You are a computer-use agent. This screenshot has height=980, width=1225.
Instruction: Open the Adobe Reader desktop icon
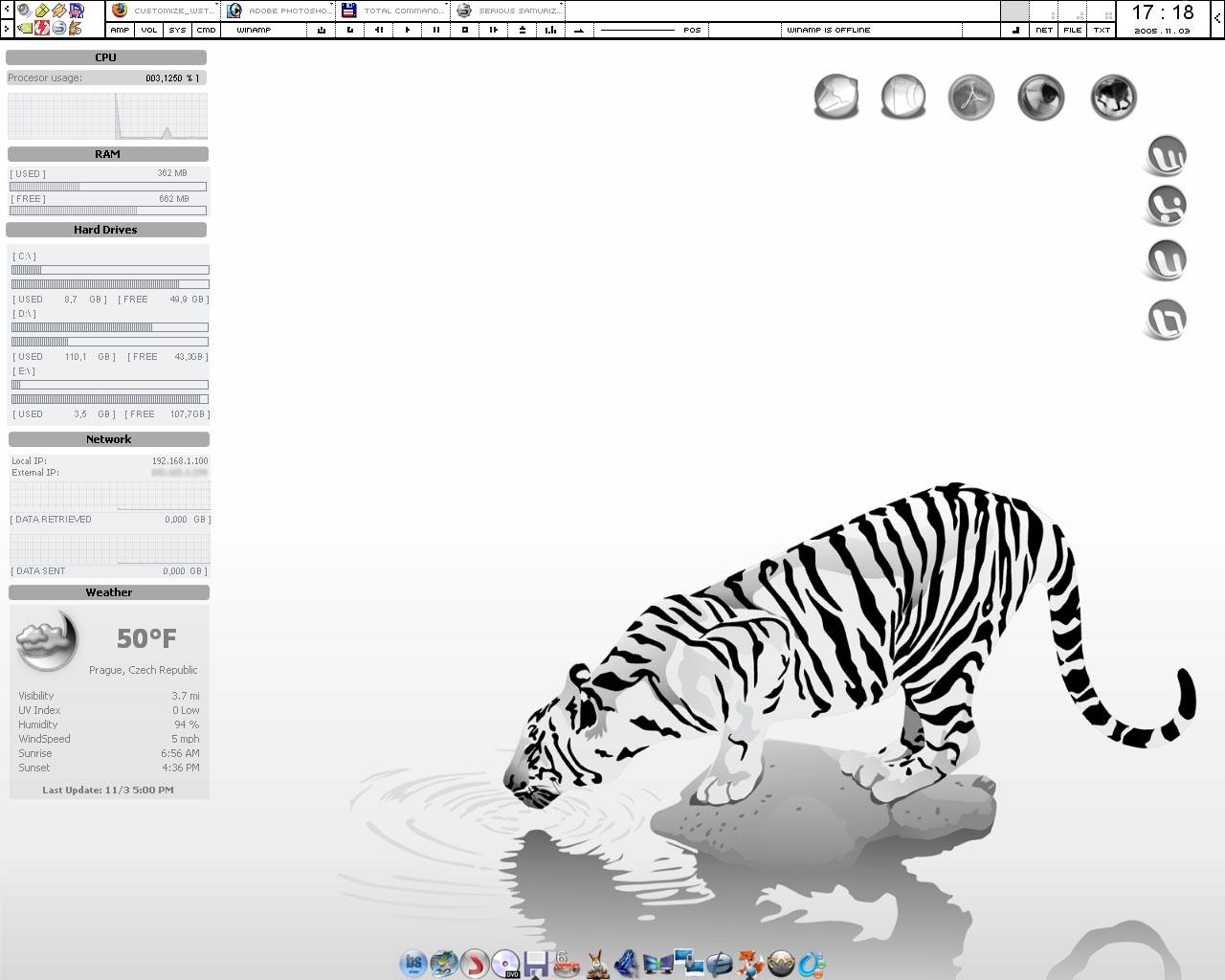970,98
